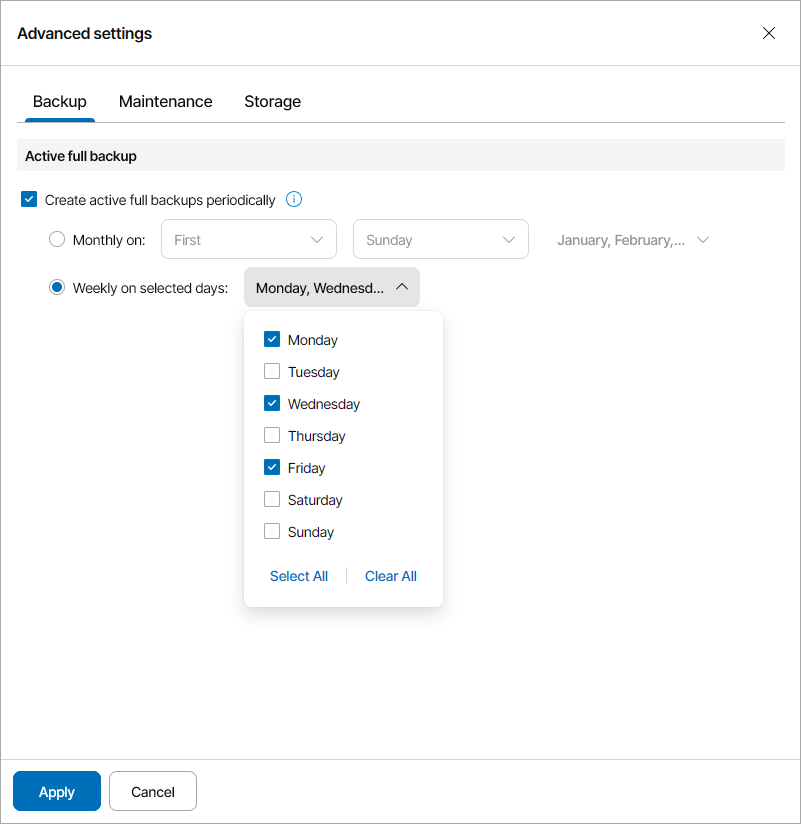Check the Tuesday checkbox
The image size is (801, 824).
point(272,372)
